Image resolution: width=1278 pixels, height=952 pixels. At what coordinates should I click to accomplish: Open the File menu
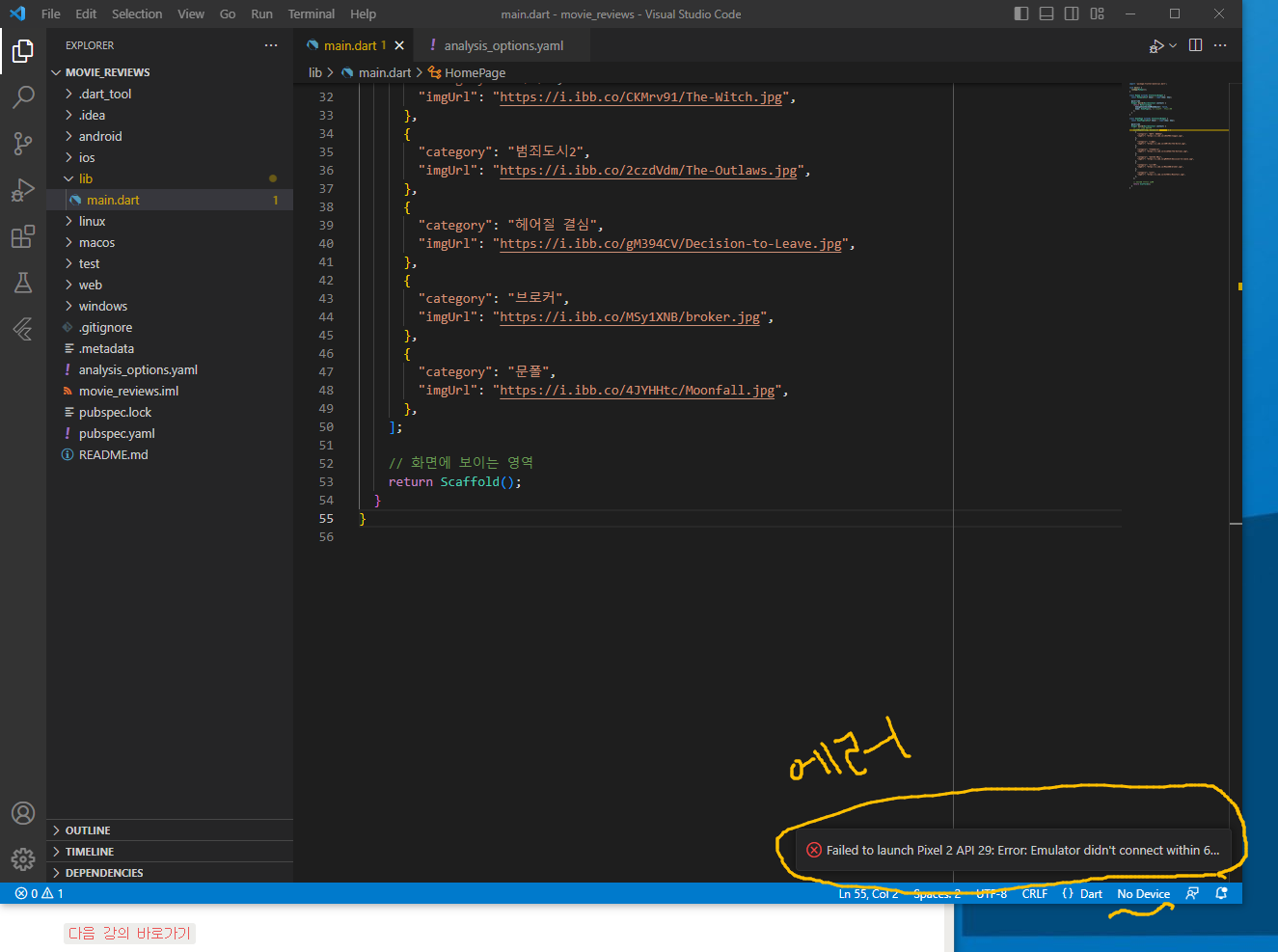pyautogui.click(x=51, y=14)
